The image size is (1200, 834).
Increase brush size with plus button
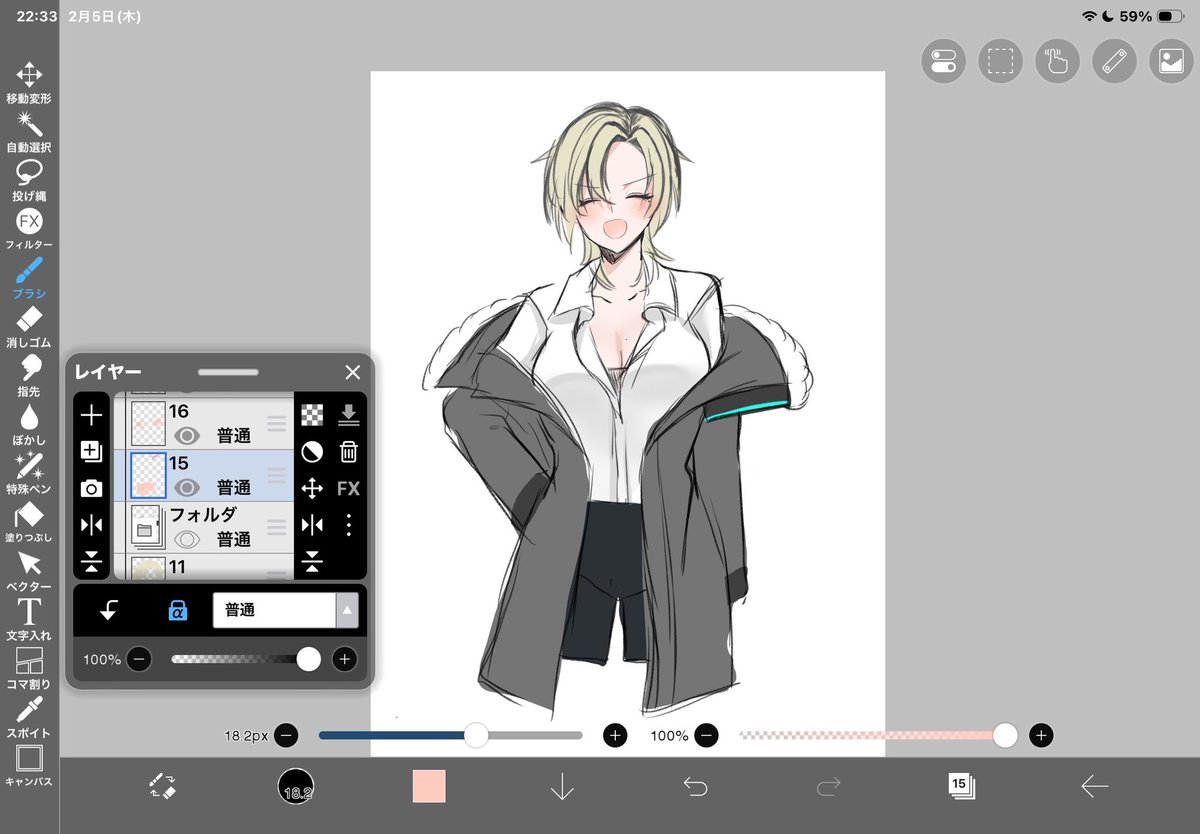(x=614, y=735)
